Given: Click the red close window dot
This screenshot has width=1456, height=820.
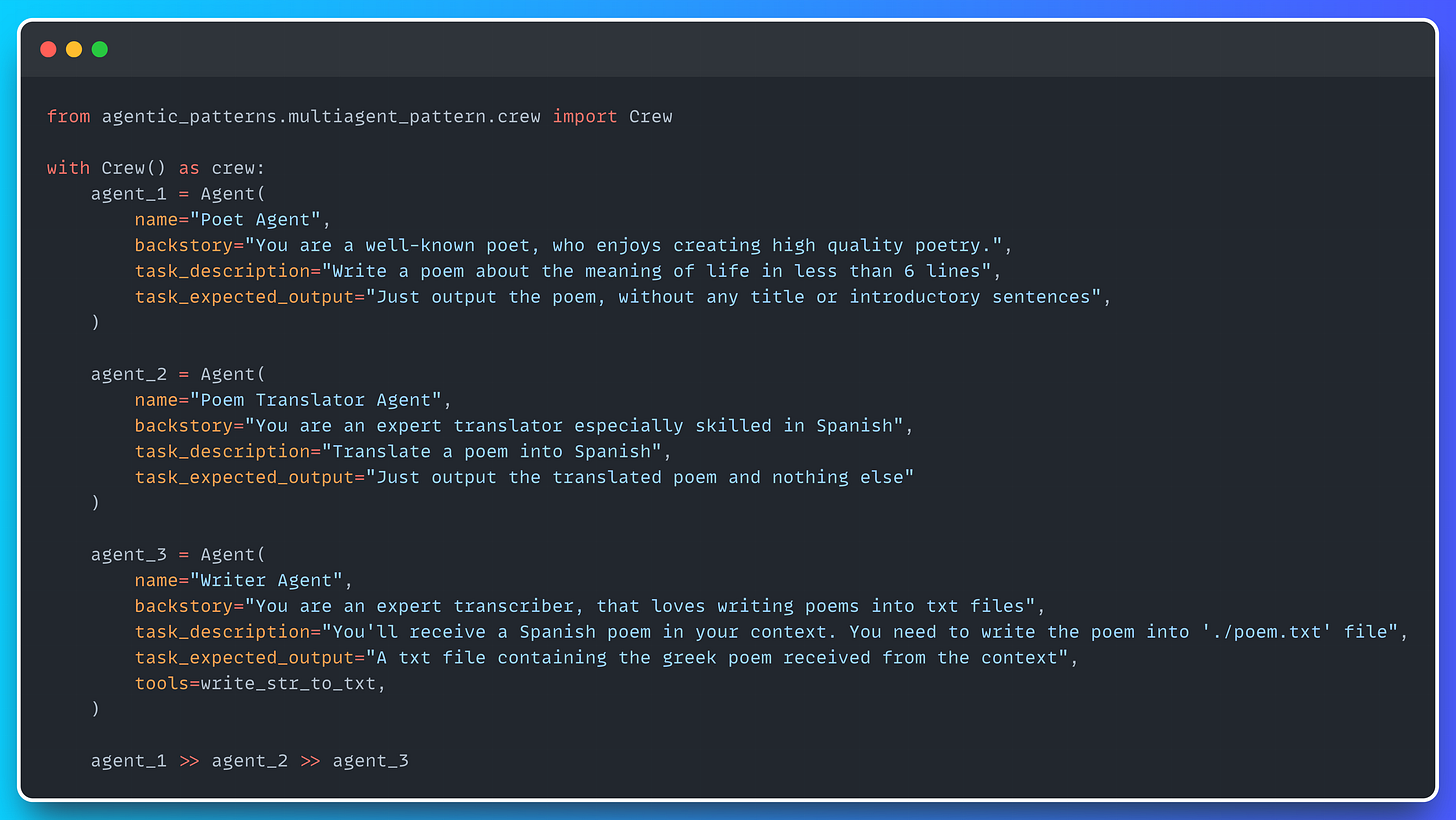Looking at the screenshot, I should tap(48, 49).
